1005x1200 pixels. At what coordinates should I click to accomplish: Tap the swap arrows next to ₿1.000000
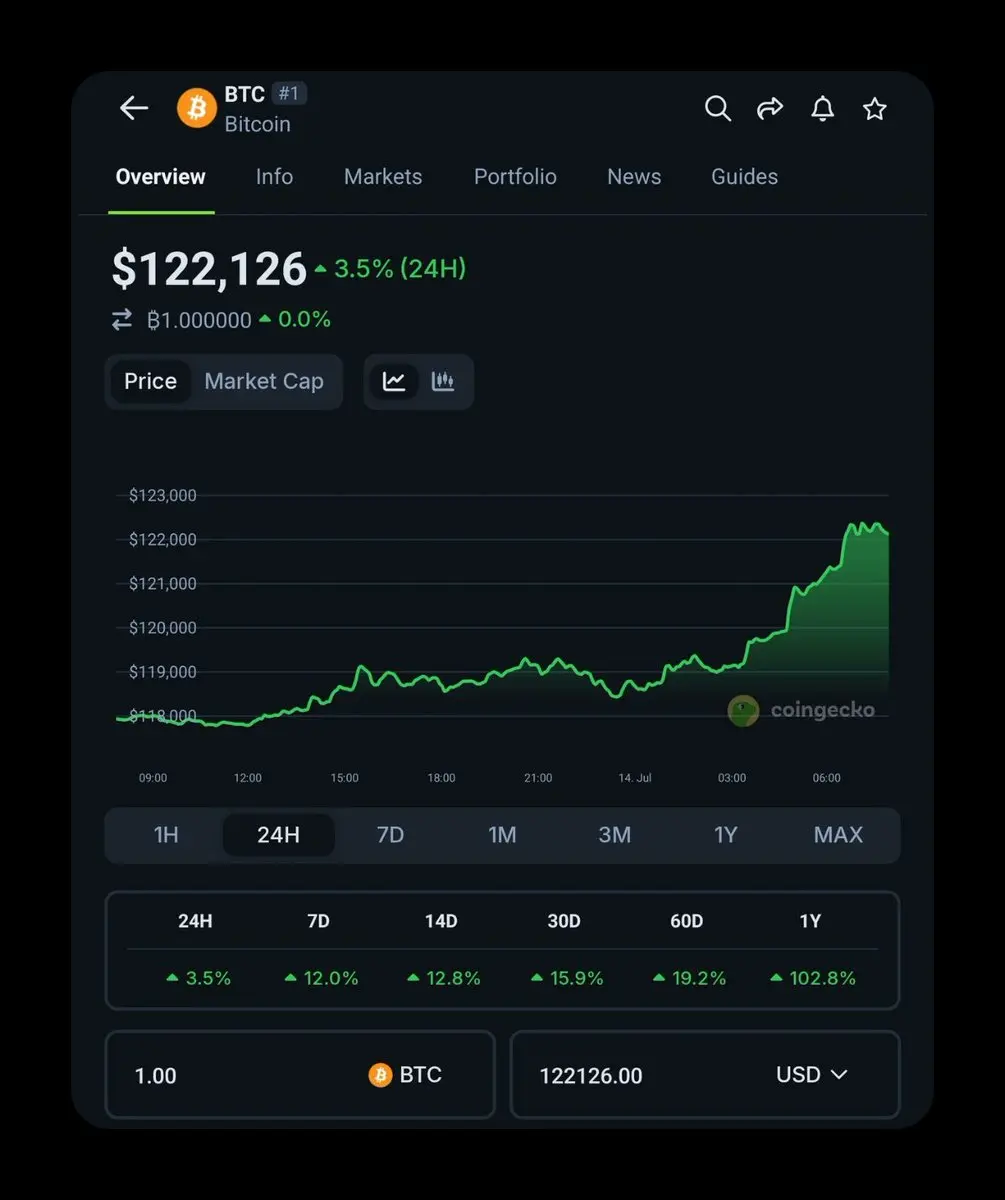click(x=122, y=320)
